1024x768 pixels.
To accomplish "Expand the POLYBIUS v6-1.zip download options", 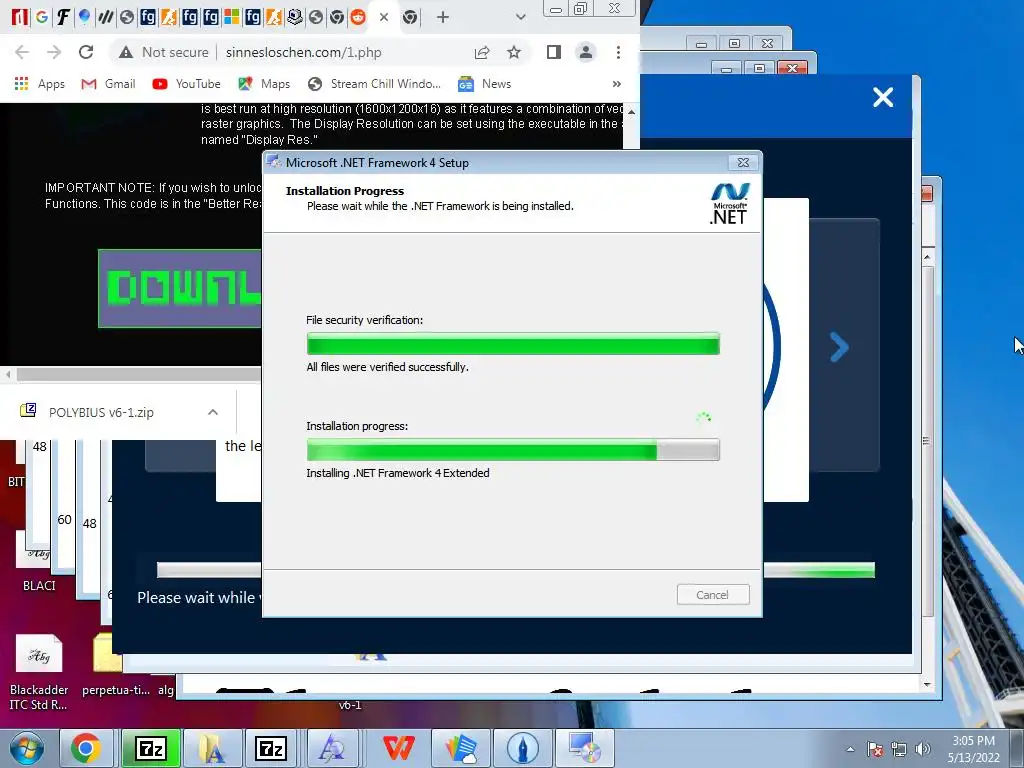I will pos(212,412).
